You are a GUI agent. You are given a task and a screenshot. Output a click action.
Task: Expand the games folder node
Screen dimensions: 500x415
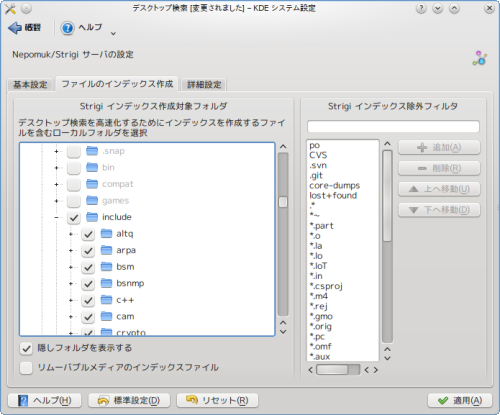pos(56,201)
